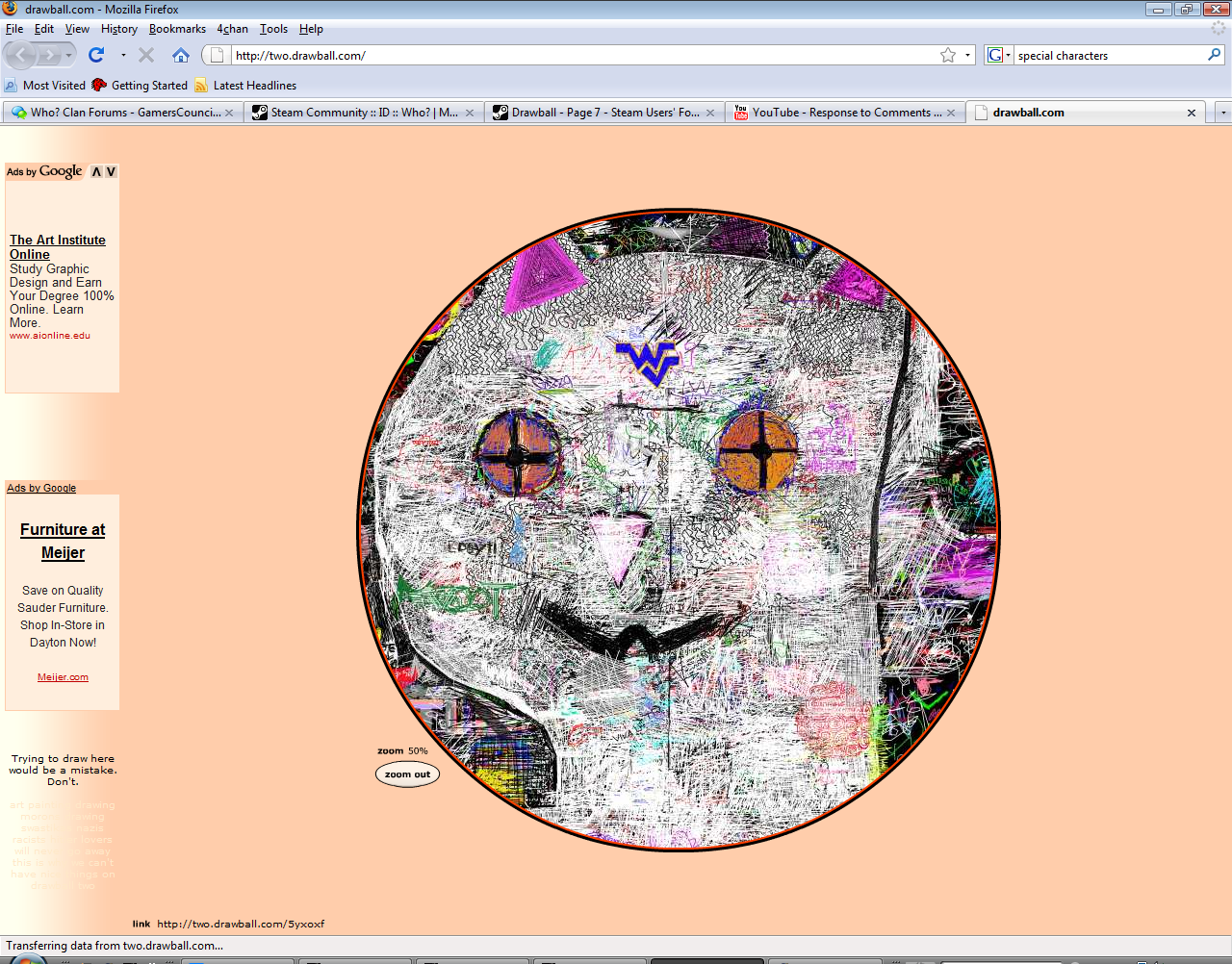This screenshot has height=964, width=1232.
Task: Click the zoom out button
Action: [407, 774]
